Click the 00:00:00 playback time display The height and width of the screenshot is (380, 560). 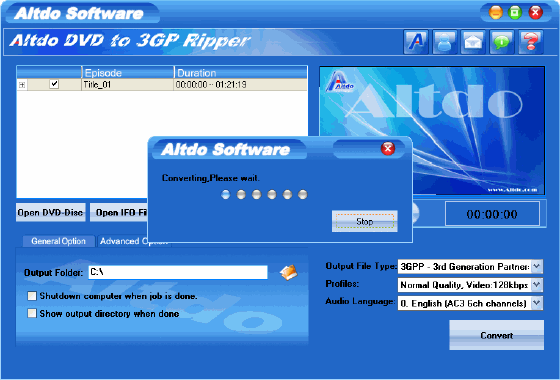pos(492,214)
